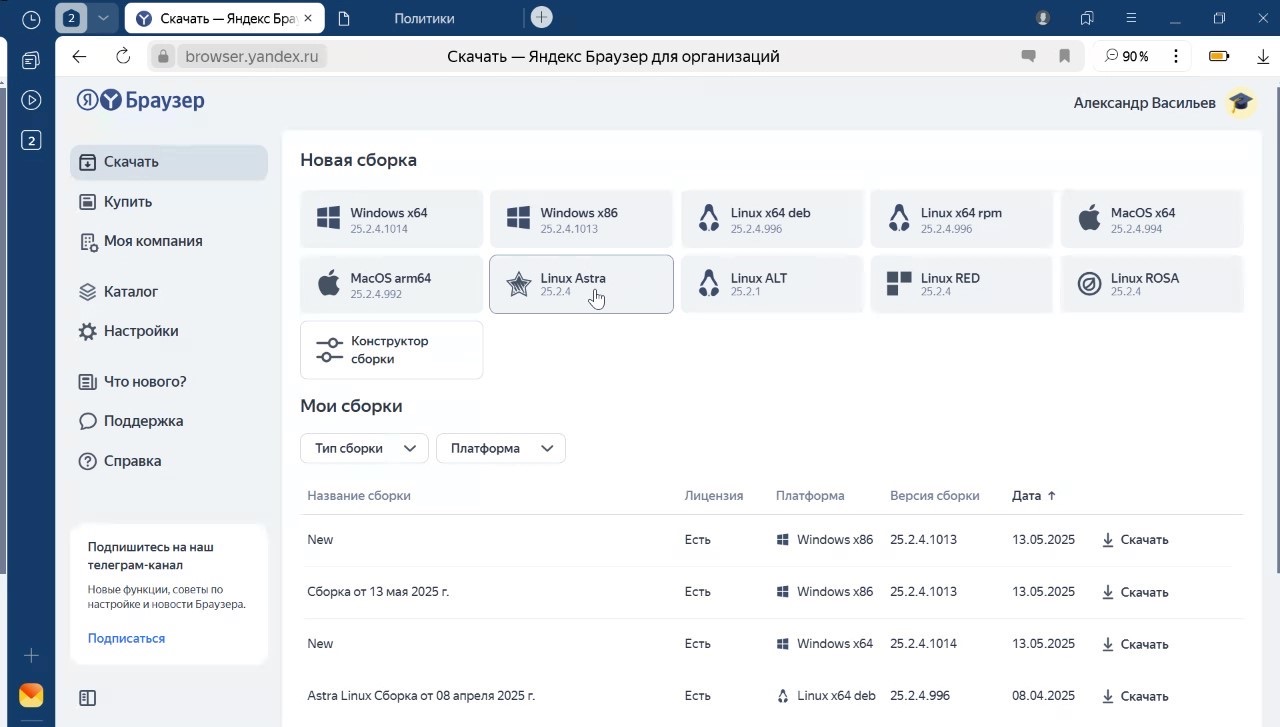
Task: Click the play circle icon in the blue side panel
Action: coord(31,100)
